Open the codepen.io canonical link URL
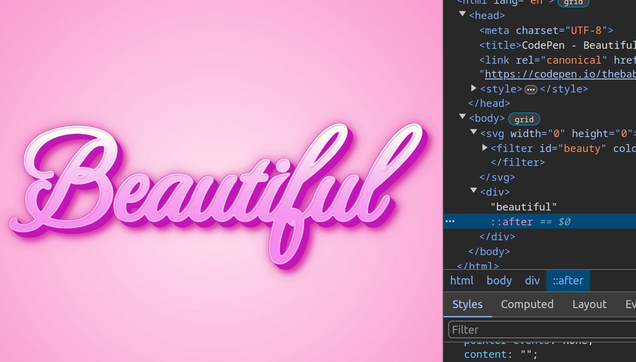Screen dimensions: 636x362 click(560, 74)
